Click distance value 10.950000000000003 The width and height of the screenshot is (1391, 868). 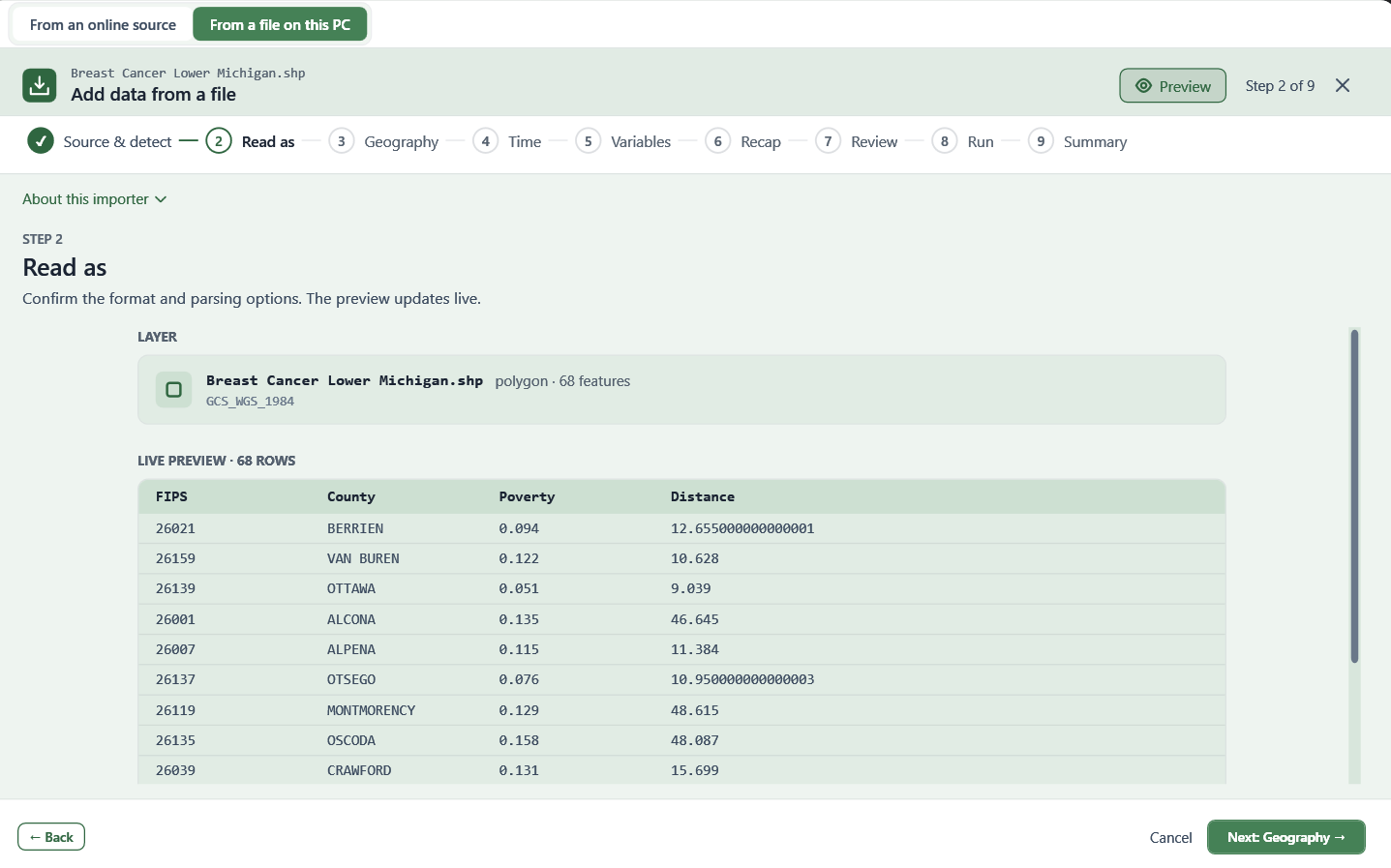click(x=742, y=679)
